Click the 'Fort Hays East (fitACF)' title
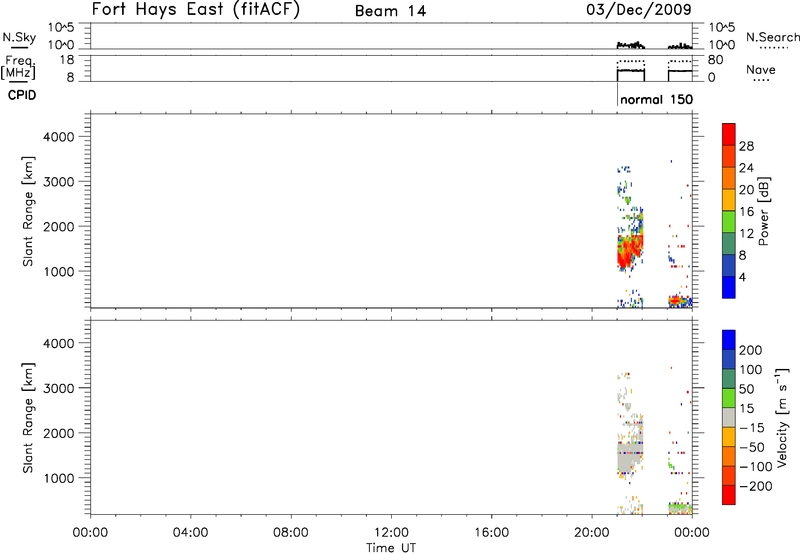The width and height of the screenshot is (800, 554). tap(196, 10)
